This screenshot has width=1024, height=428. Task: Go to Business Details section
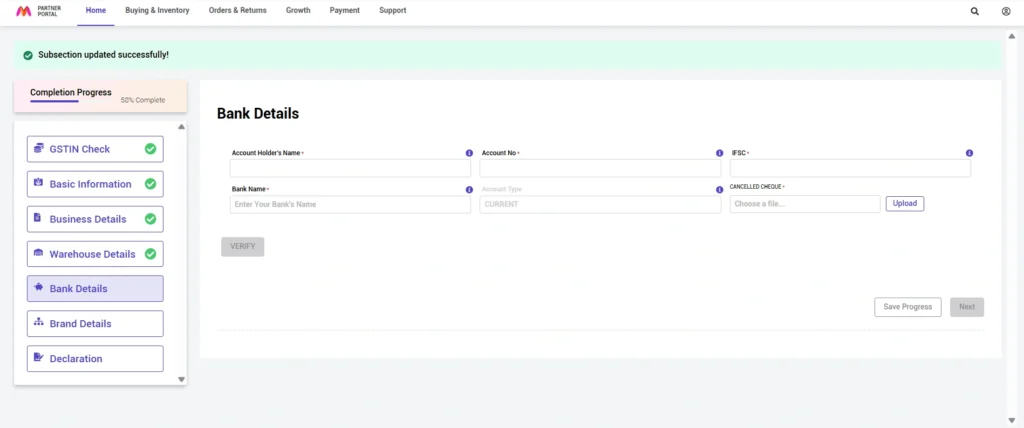click(95, 219)
